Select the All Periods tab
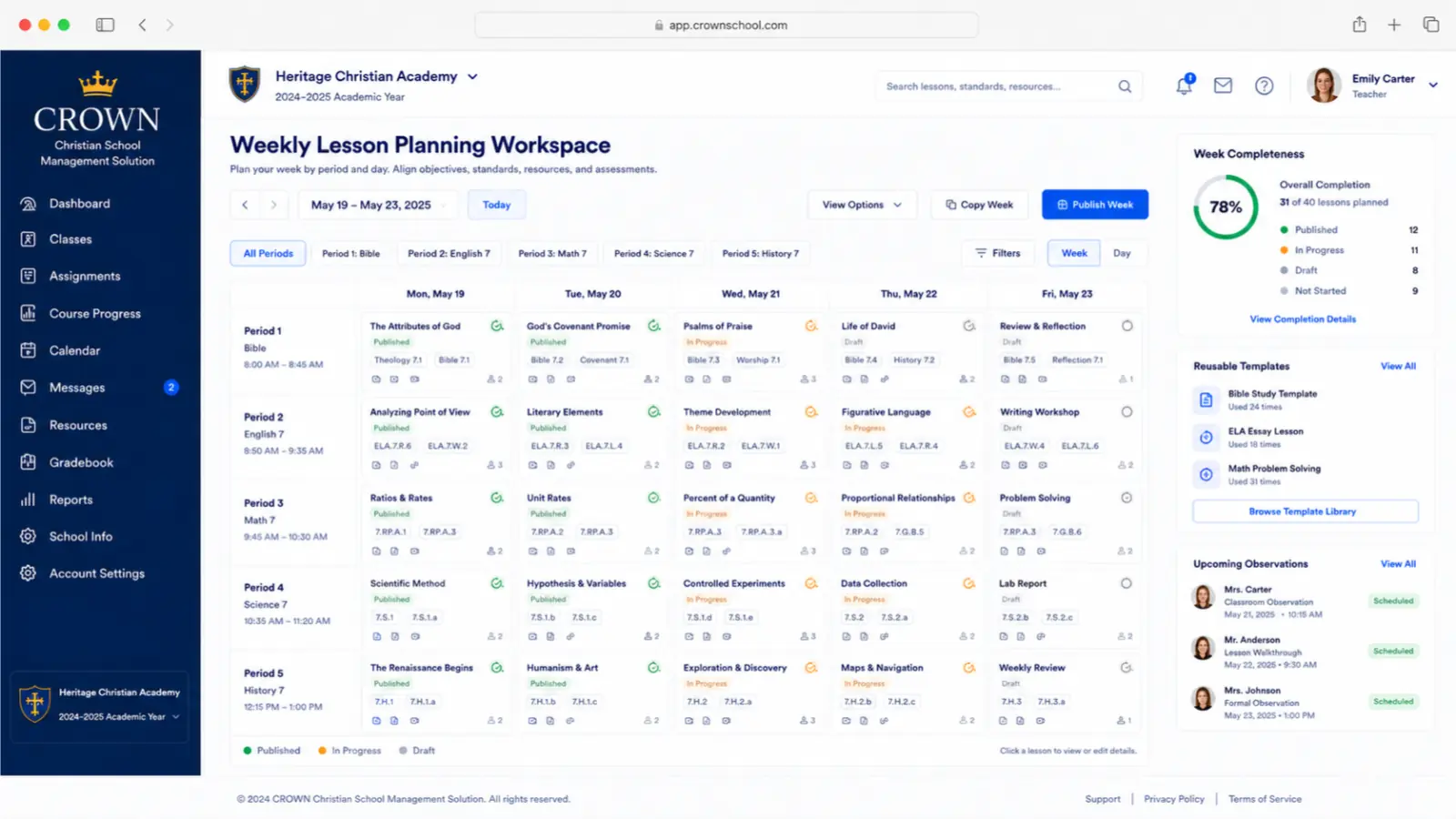Image resolution: width=1456 pixels, height=819 pixels. (268, 253)
